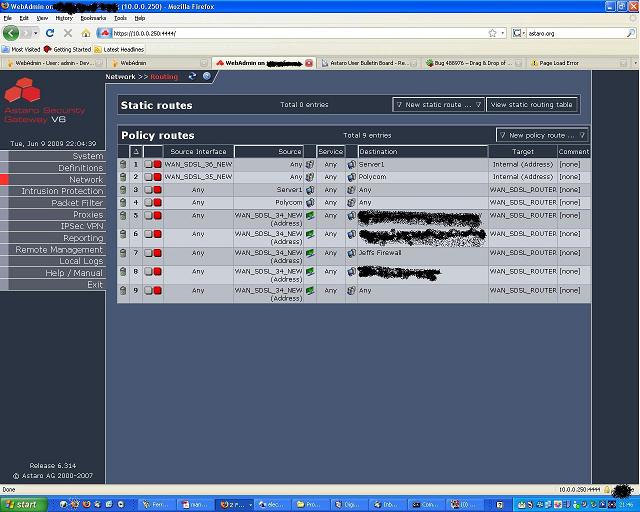The height and width of the screenshot is (512, 640).
Task: Expand the New policy route form
Action: coord(542,135)
